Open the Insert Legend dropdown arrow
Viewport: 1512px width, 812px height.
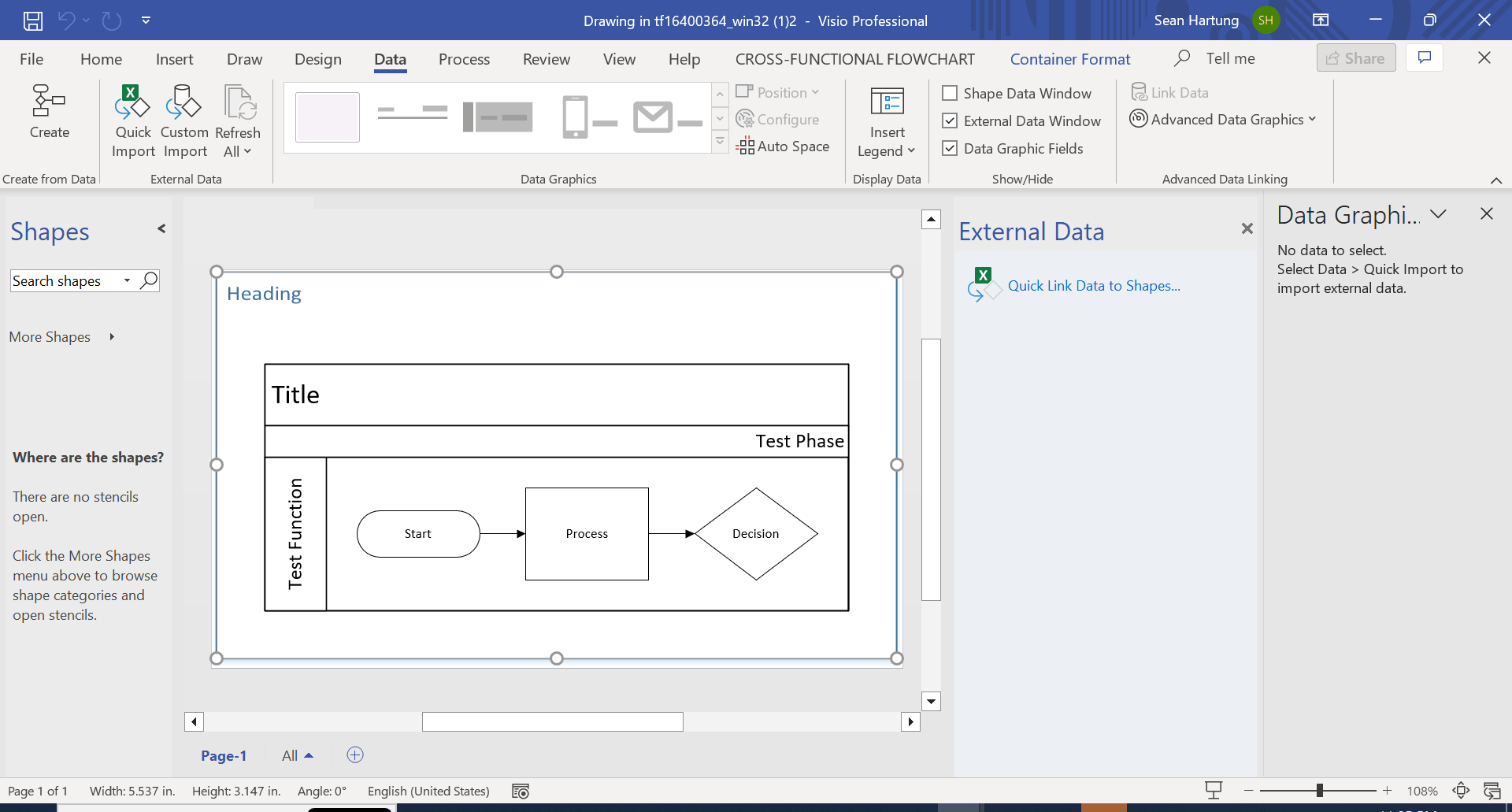[x=911, y=150]
